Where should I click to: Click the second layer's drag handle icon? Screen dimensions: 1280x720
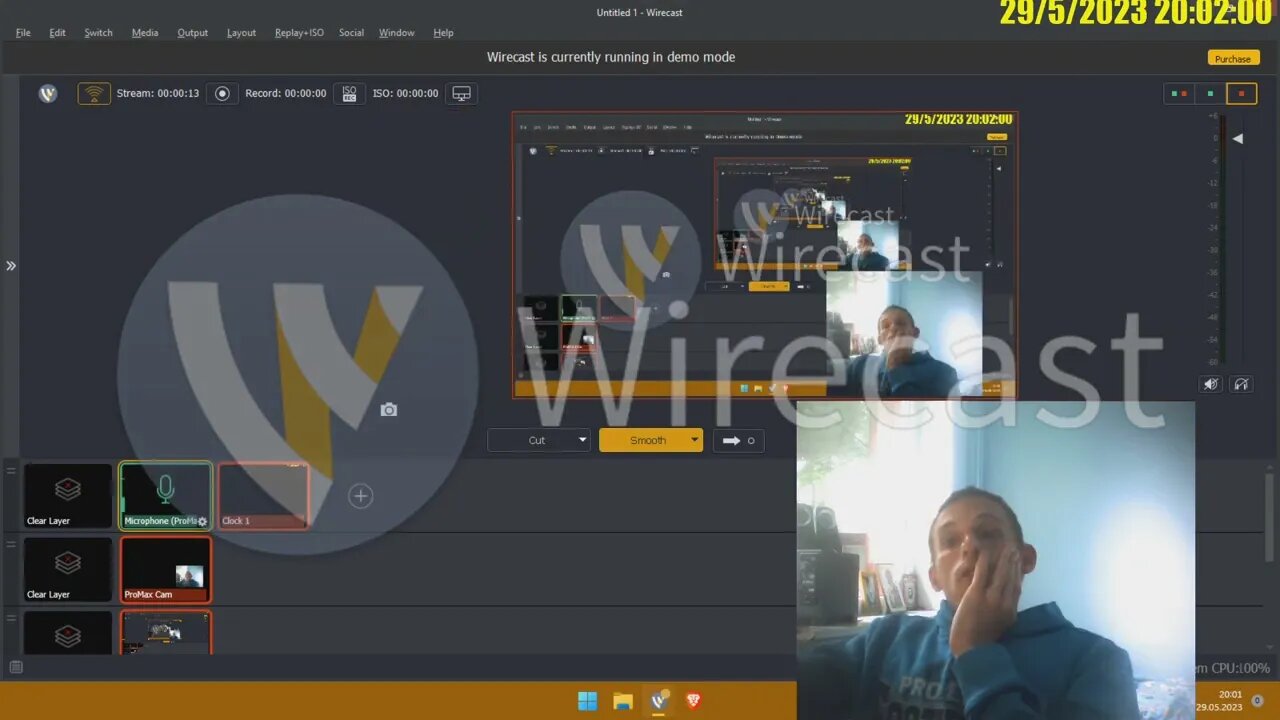tap(12, 544)
